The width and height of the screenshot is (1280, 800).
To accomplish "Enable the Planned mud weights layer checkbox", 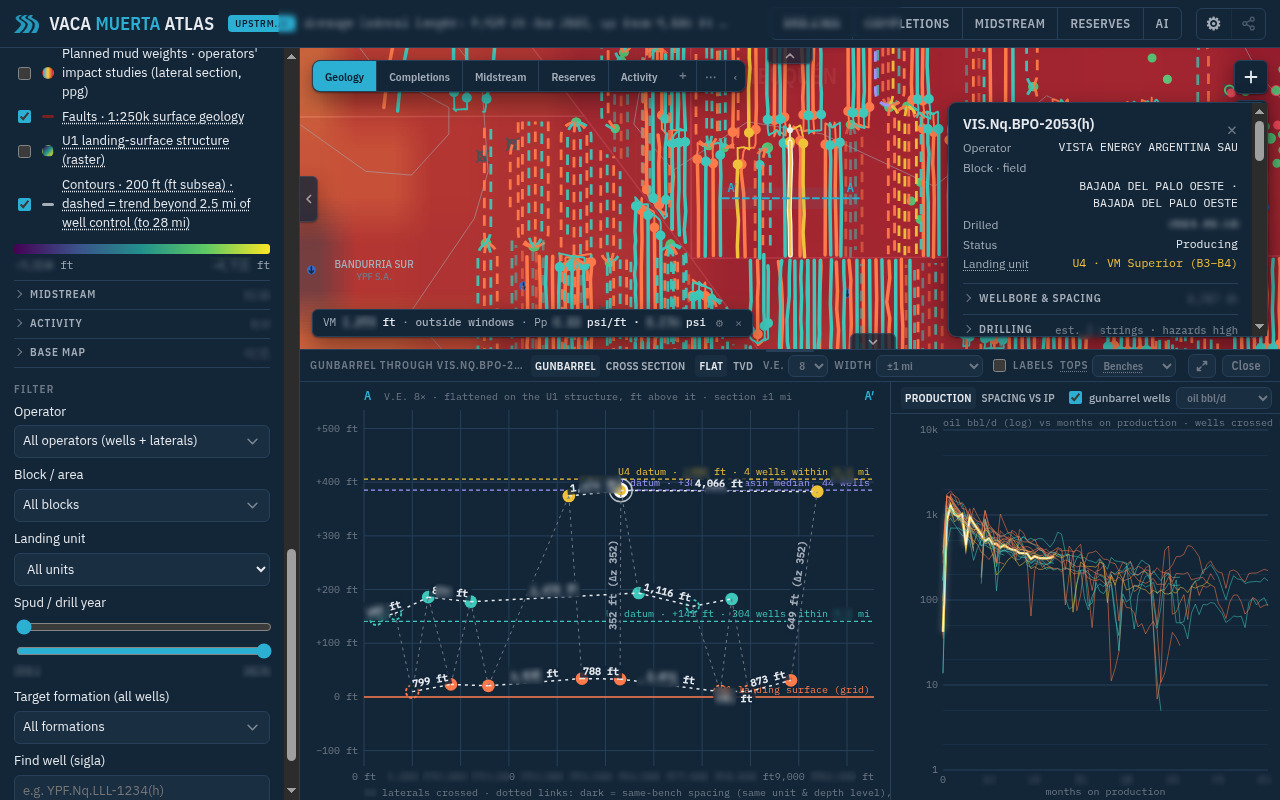I will coord(25,73).
